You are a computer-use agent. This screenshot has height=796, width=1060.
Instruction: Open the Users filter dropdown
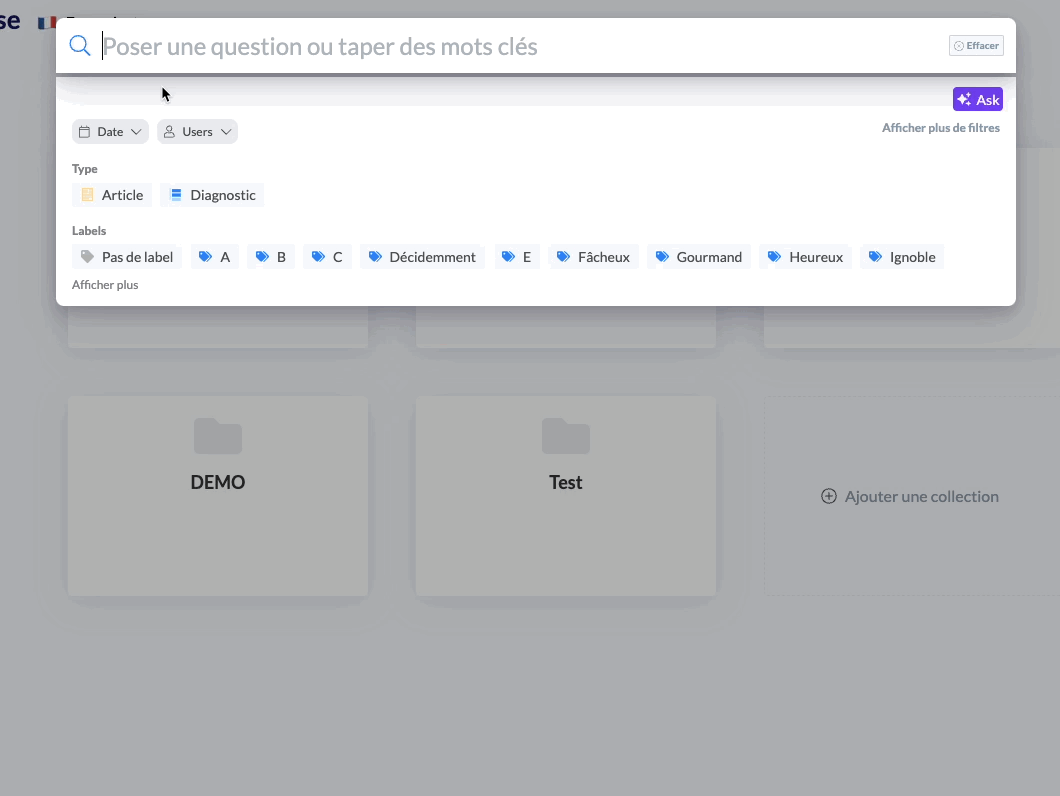[197, 132]
